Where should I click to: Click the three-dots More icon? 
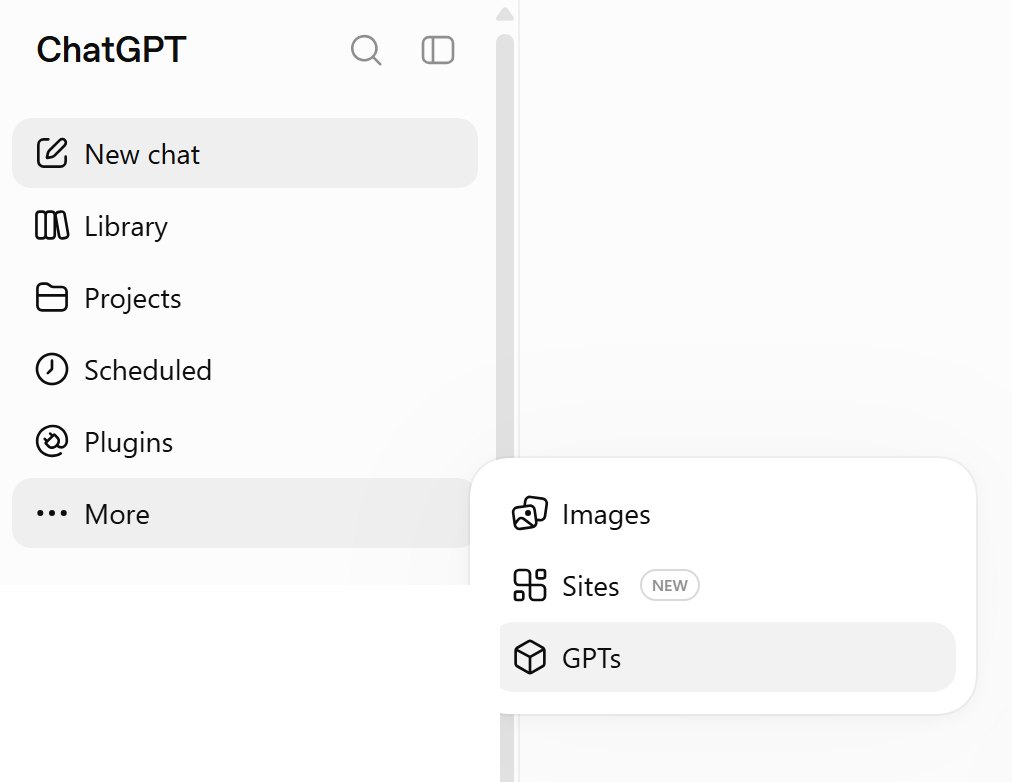point(52,514)
